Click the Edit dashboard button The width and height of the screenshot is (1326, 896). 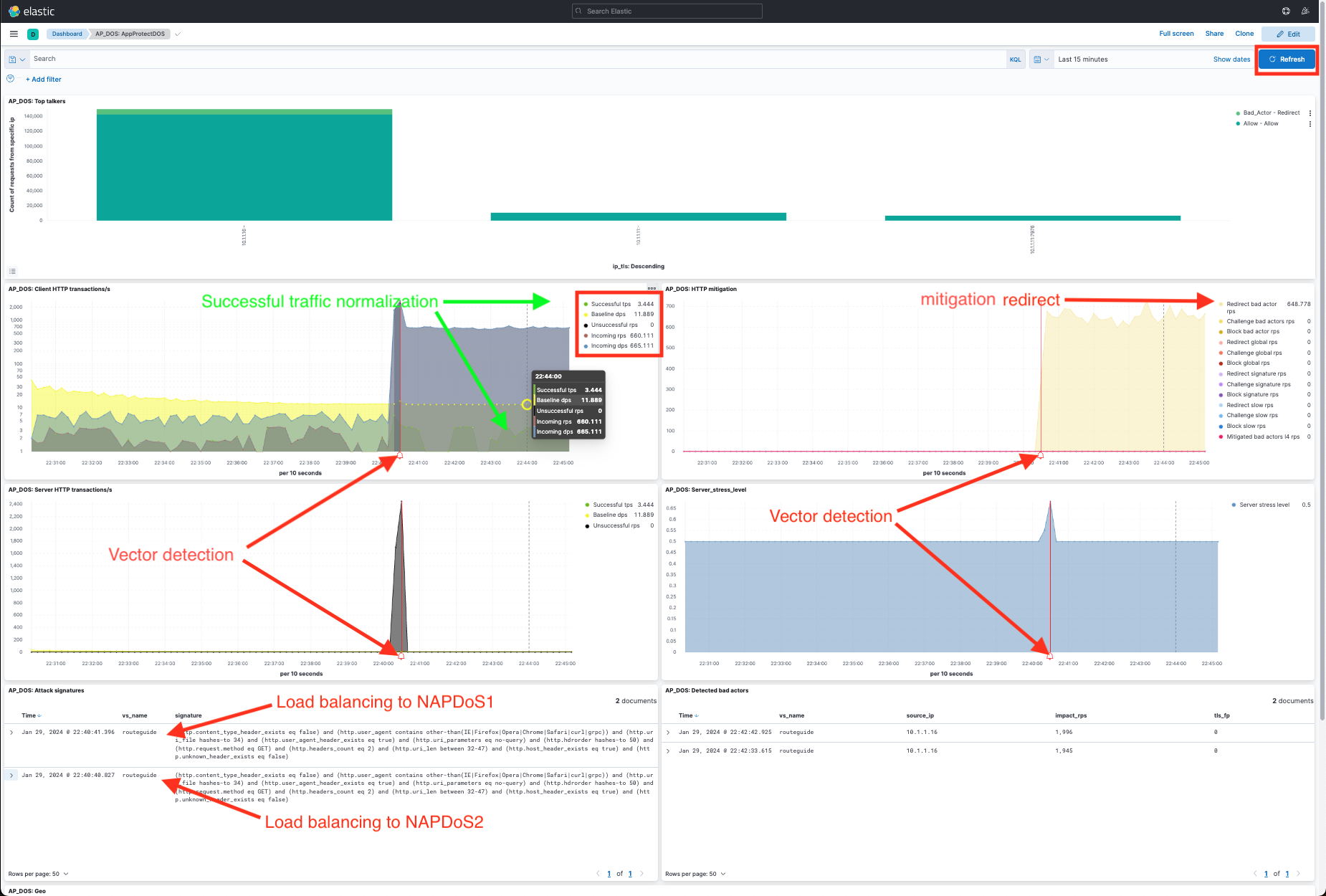[1288, 34]
